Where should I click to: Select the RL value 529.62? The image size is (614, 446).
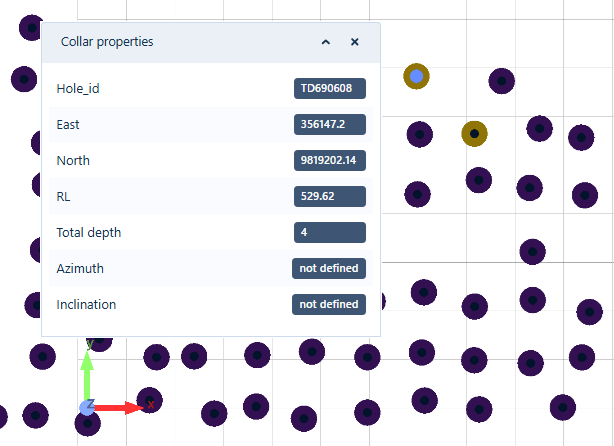pos(330,197)
